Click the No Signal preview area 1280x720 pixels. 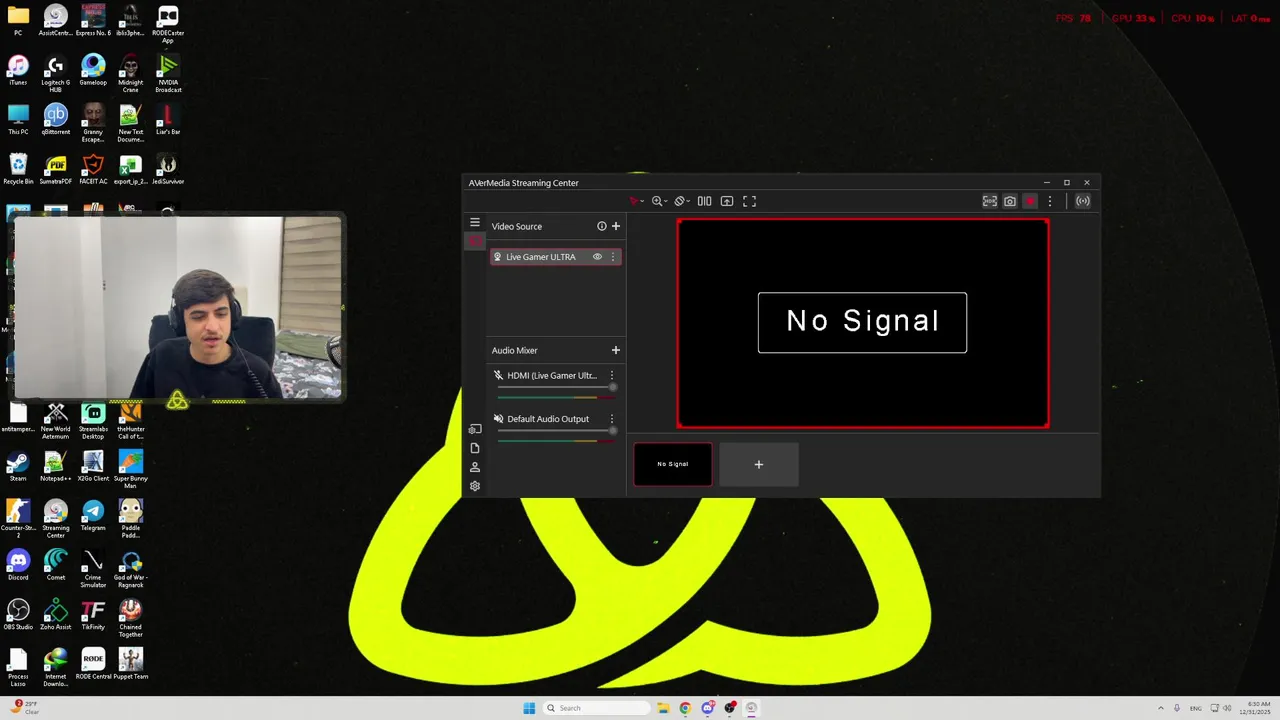pyautogui.click(x=863, y=323)
